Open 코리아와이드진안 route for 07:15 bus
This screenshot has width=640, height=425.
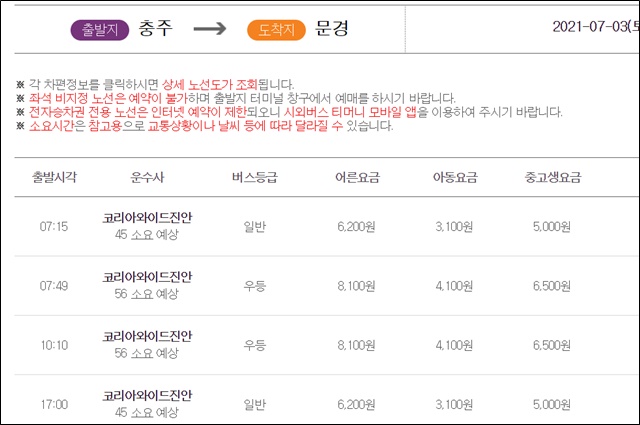(147, 218)
